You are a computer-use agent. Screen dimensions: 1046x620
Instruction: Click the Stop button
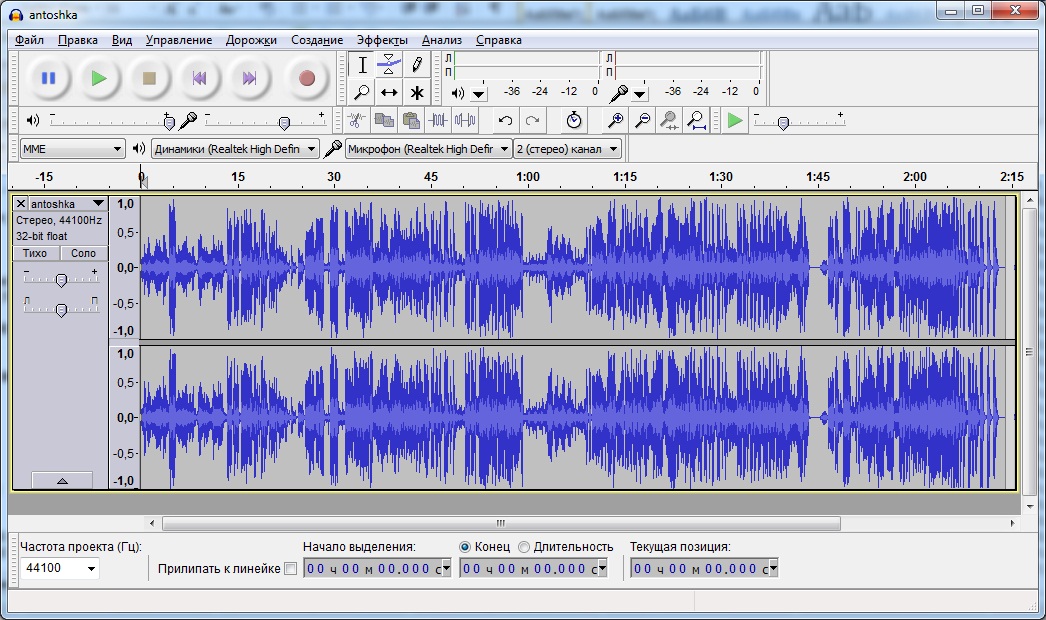pos(149,78)
